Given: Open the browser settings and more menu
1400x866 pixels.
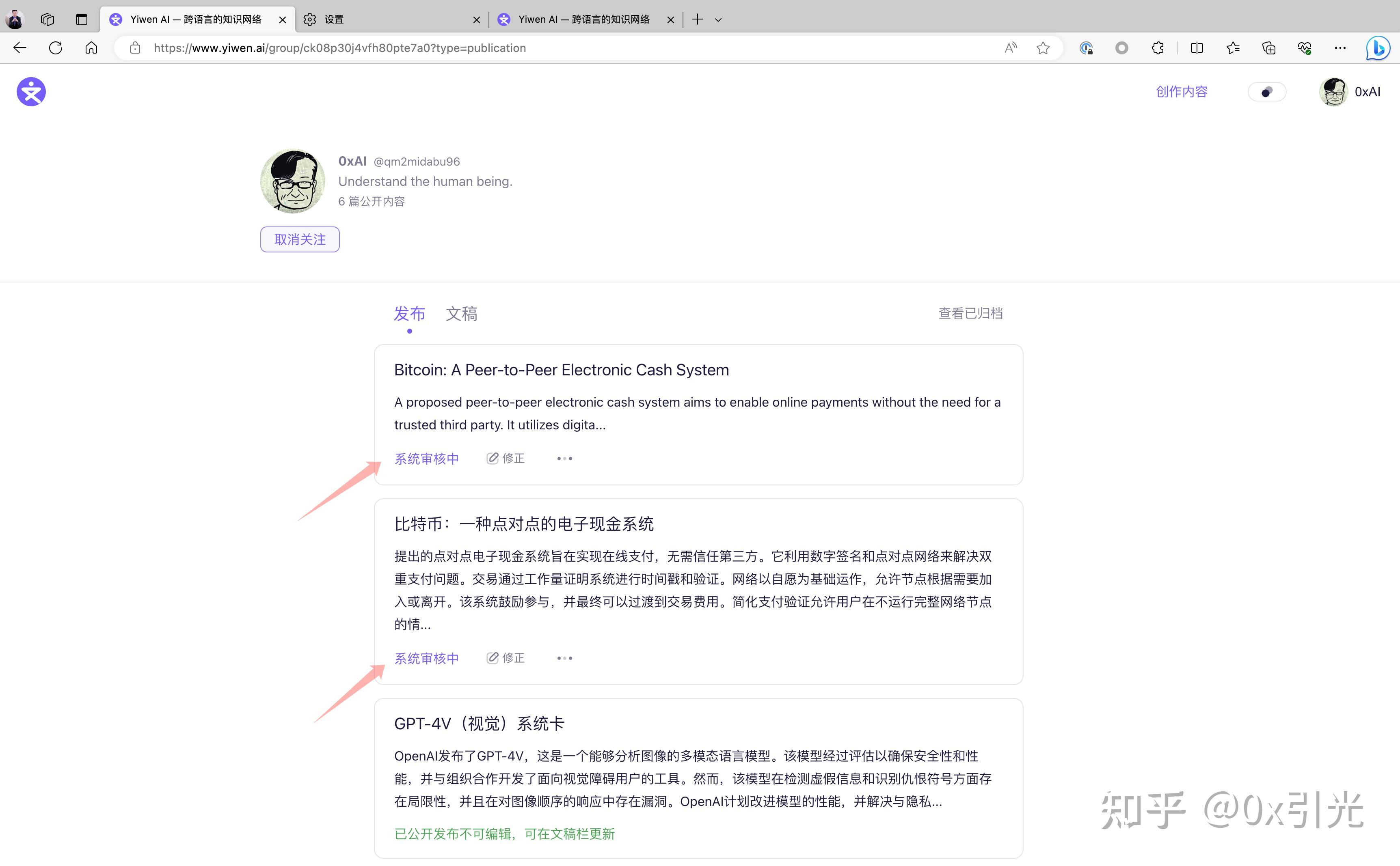Looking at the screenshot, I should point(1340,48).
